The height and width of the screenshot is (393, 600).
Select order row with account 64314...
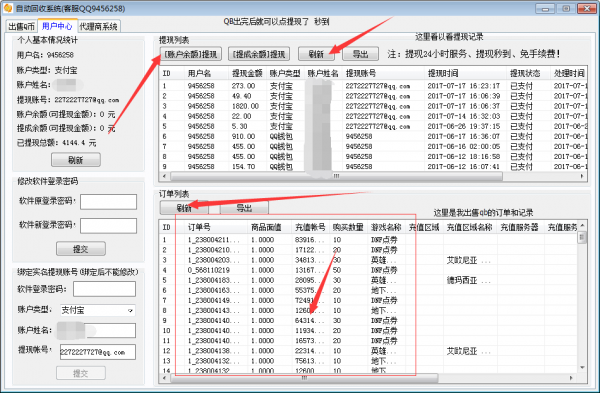point(368,321)
